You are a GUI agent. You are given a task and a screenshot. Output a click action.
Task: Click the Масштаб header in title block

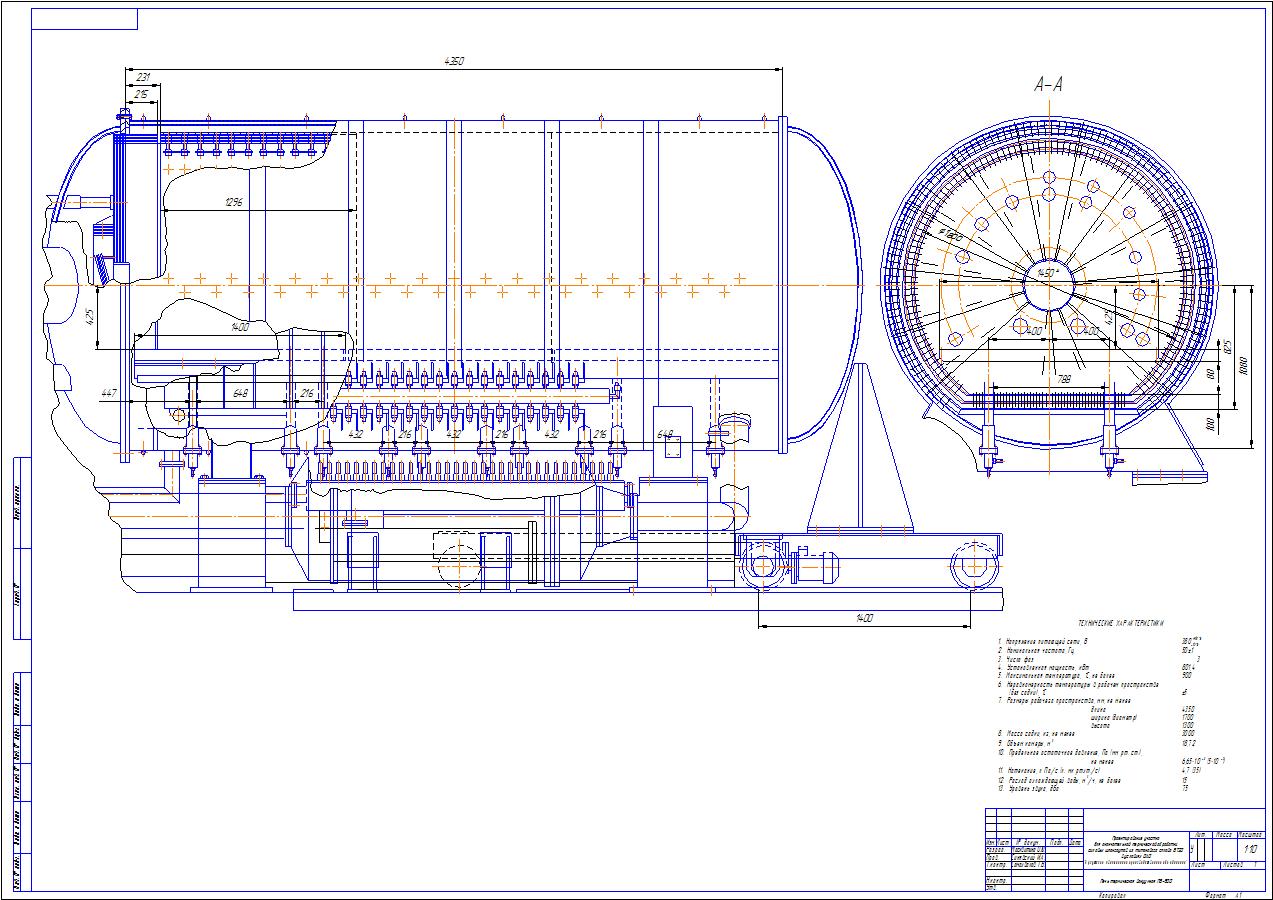[1251, 833]
